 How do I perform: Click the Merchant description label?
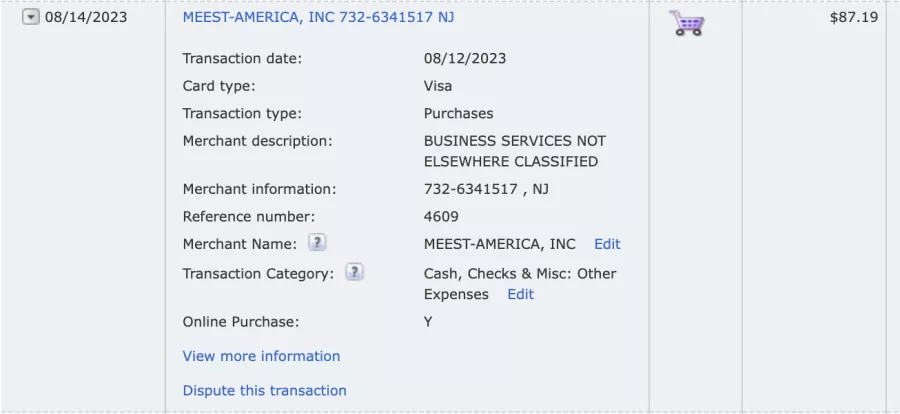[x=258, y=141]
